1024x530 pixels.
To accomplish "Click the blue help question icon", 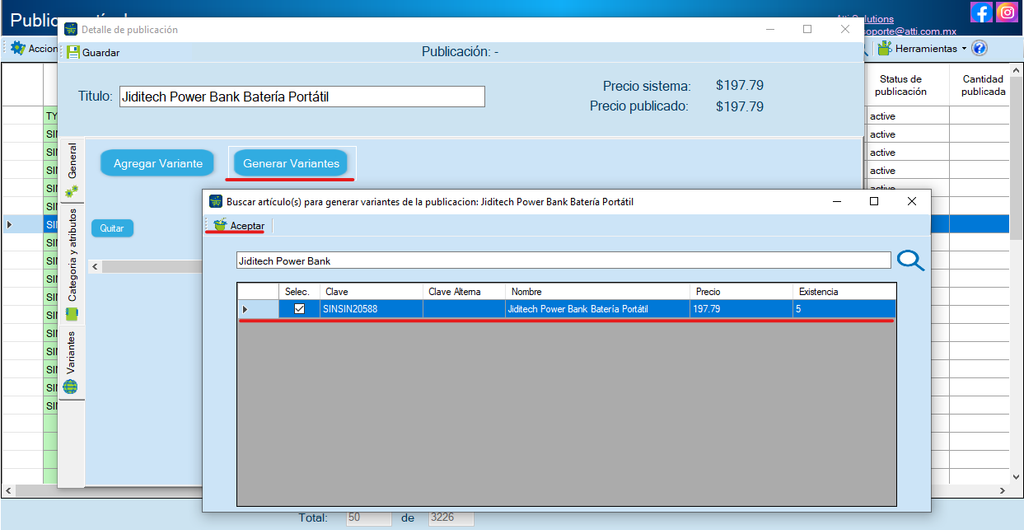I will 979,48.
